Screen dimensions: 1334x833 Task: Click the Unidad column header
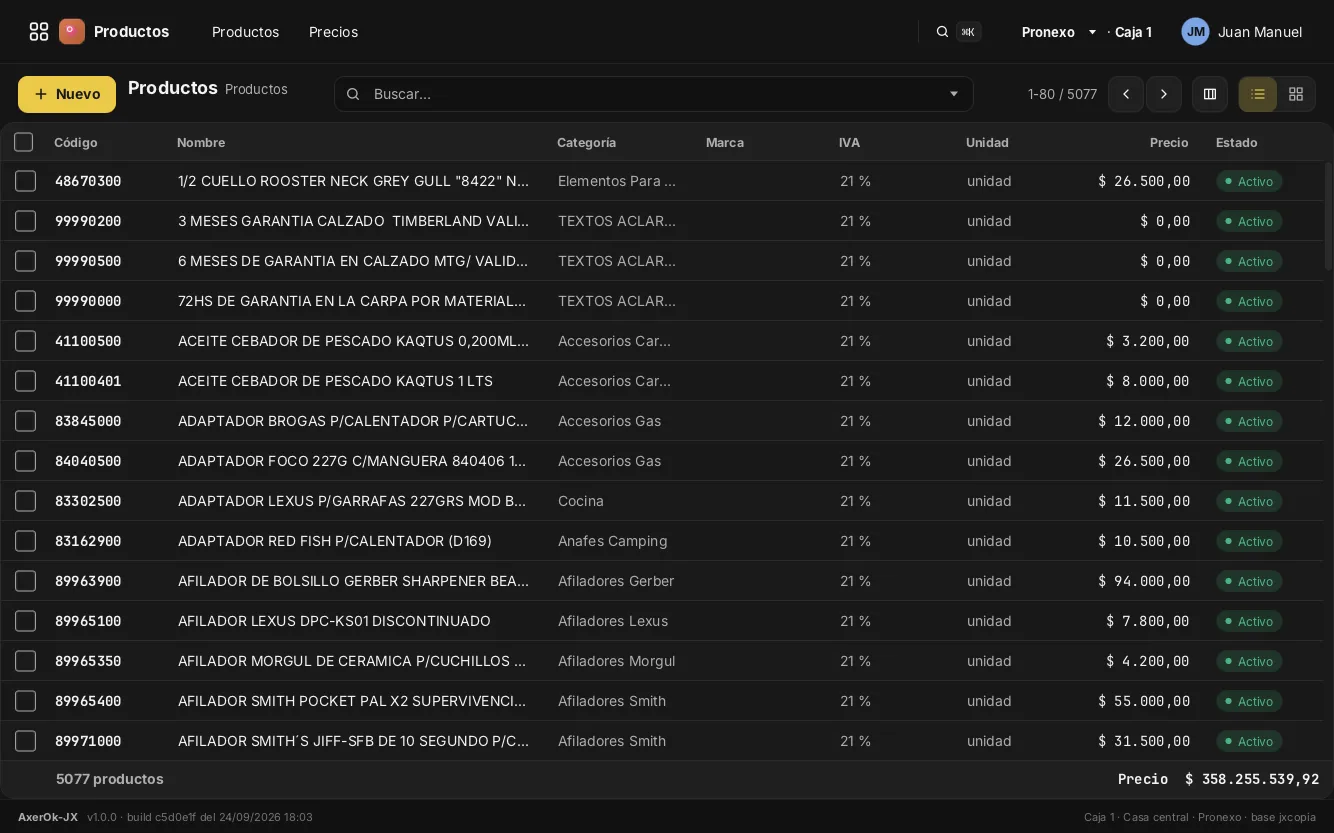pos(987,142)
